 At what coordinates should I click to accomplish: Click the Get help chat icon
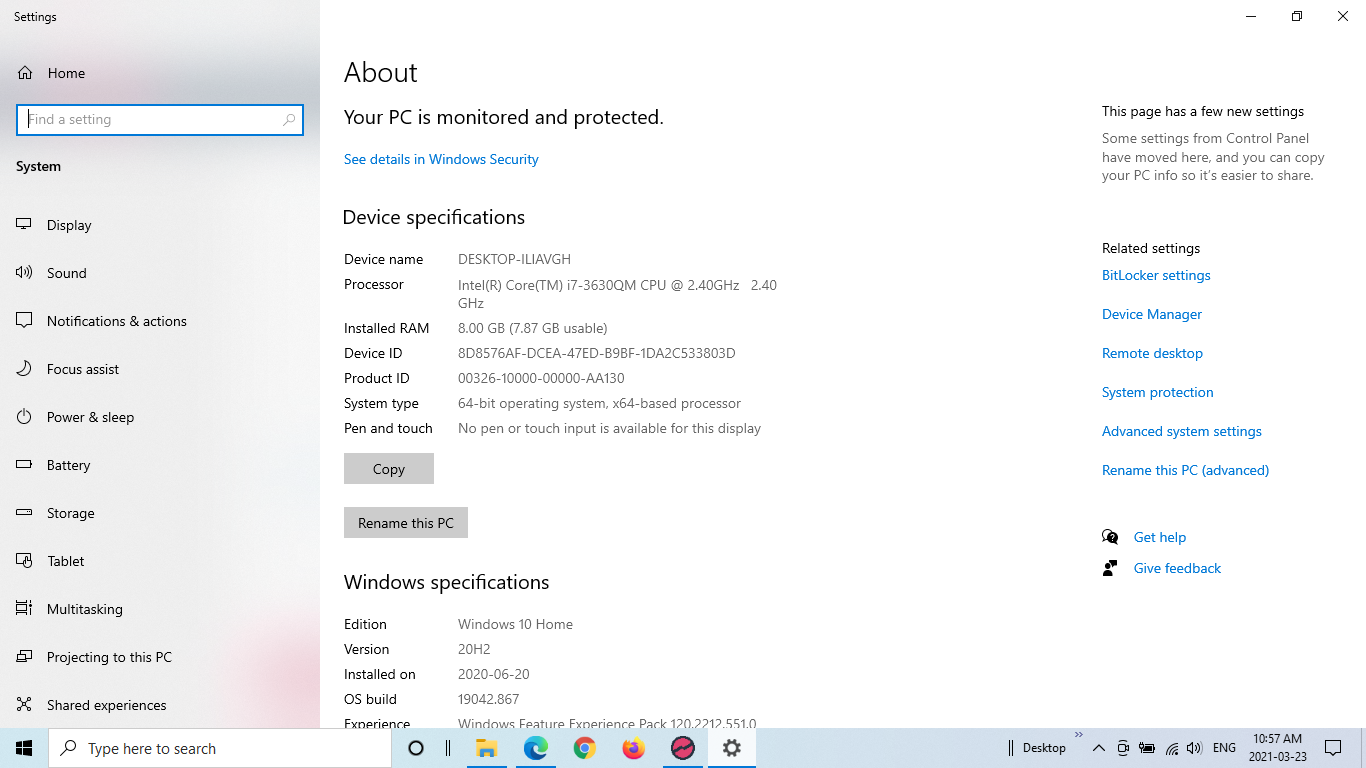point(1110,537)
